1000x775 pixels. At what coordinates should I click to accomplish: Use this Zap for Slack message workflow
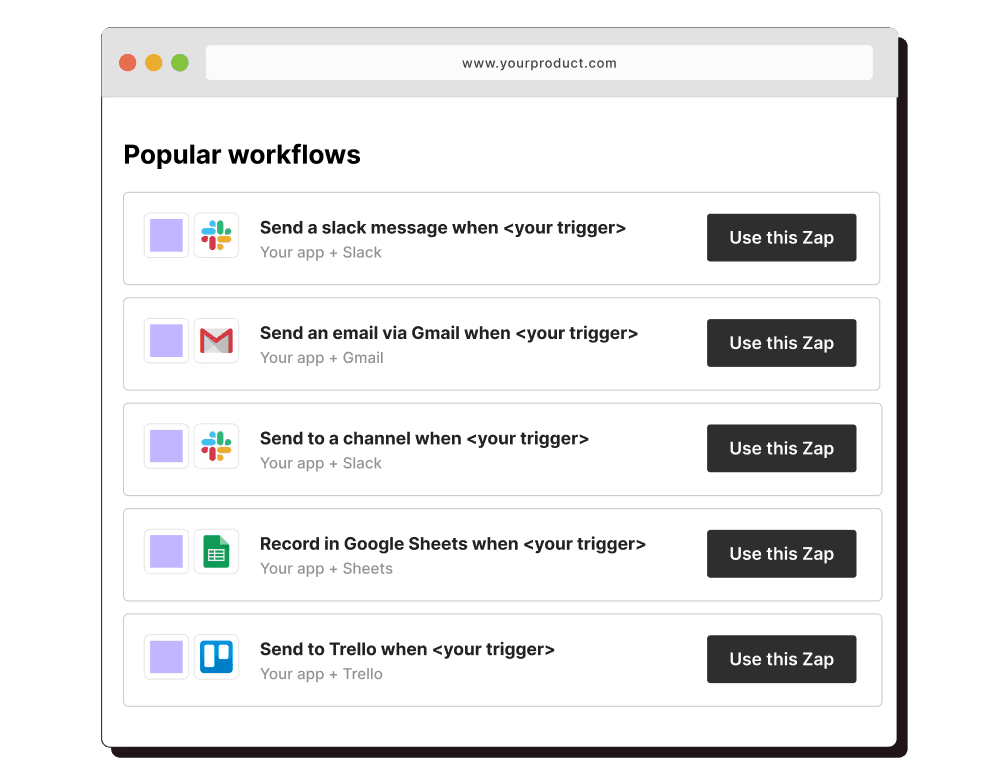pyautogui.click(x=781, y=237)
